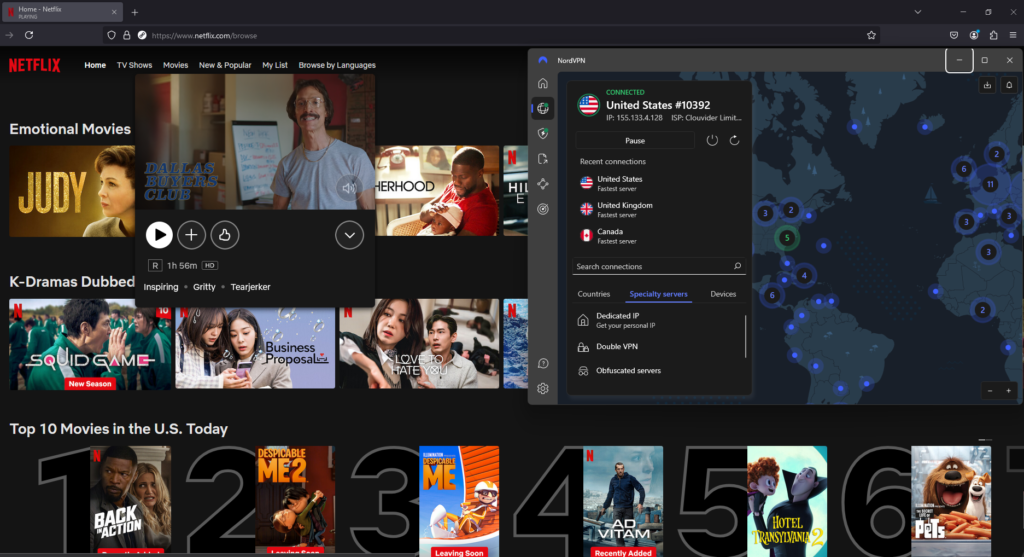Open the Squid Game thumbnail
Screen dimensions: 1024x557
point(90,345)
